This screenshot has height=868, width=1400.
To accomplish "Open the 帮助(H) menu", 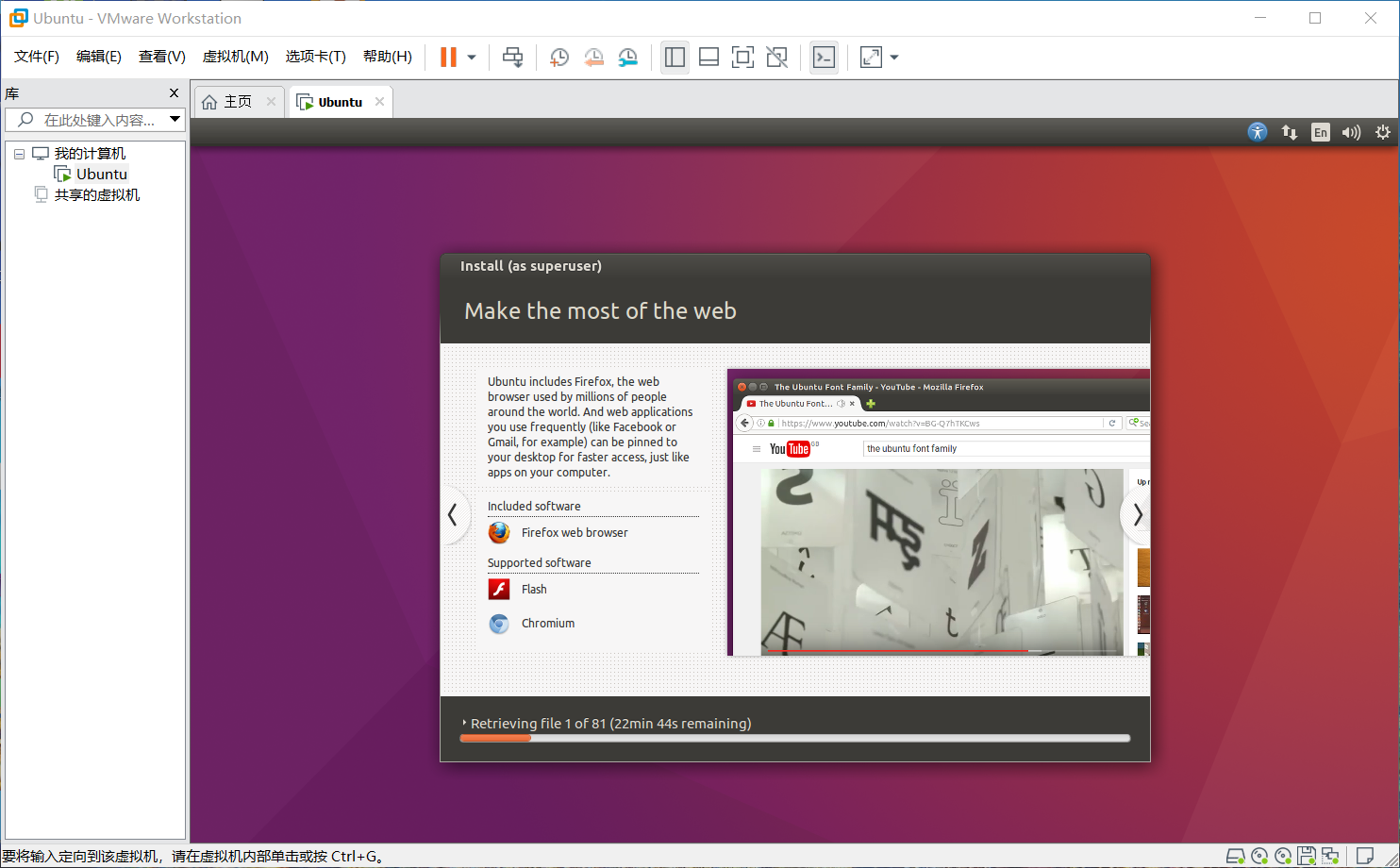I will [388, 57].
